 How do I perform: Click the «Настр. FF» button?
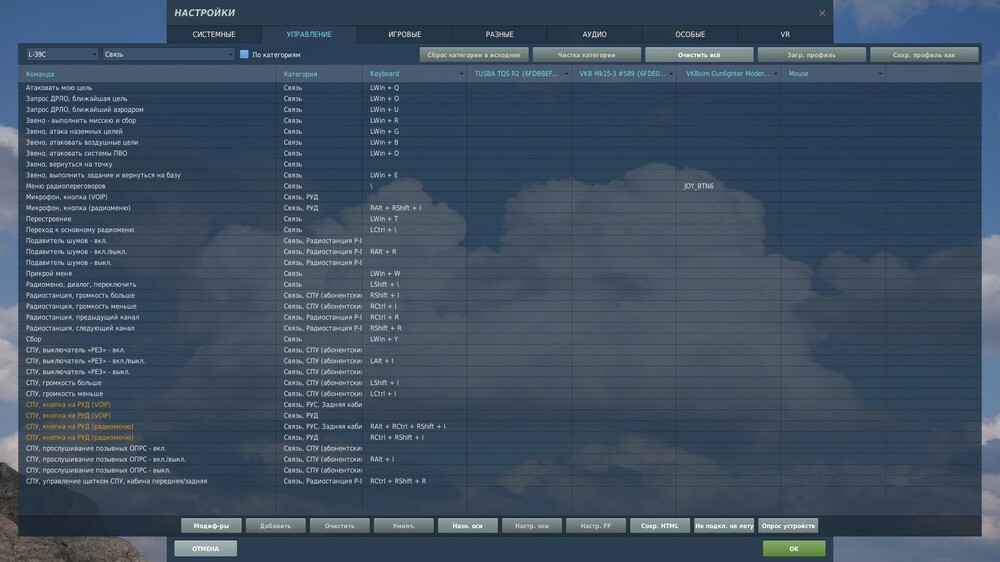click(596, 526)
